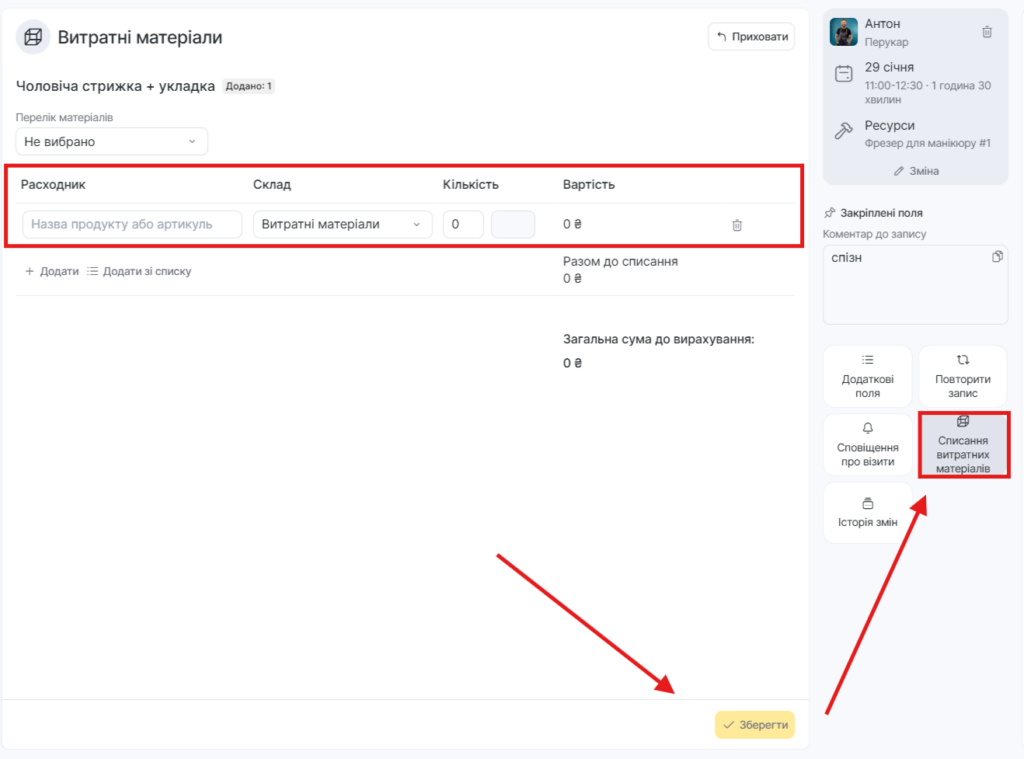1024x759 pixels.
Task: Click the Ресурси hammer icon
Action: [844, 132]
